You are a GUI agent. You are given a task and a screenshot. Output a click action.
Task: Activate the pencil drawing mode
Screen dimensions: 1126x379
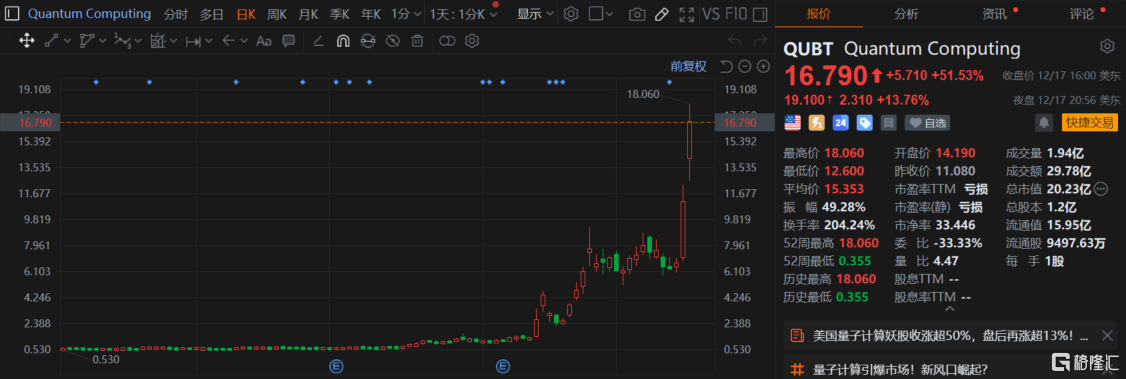coord(662,14)
